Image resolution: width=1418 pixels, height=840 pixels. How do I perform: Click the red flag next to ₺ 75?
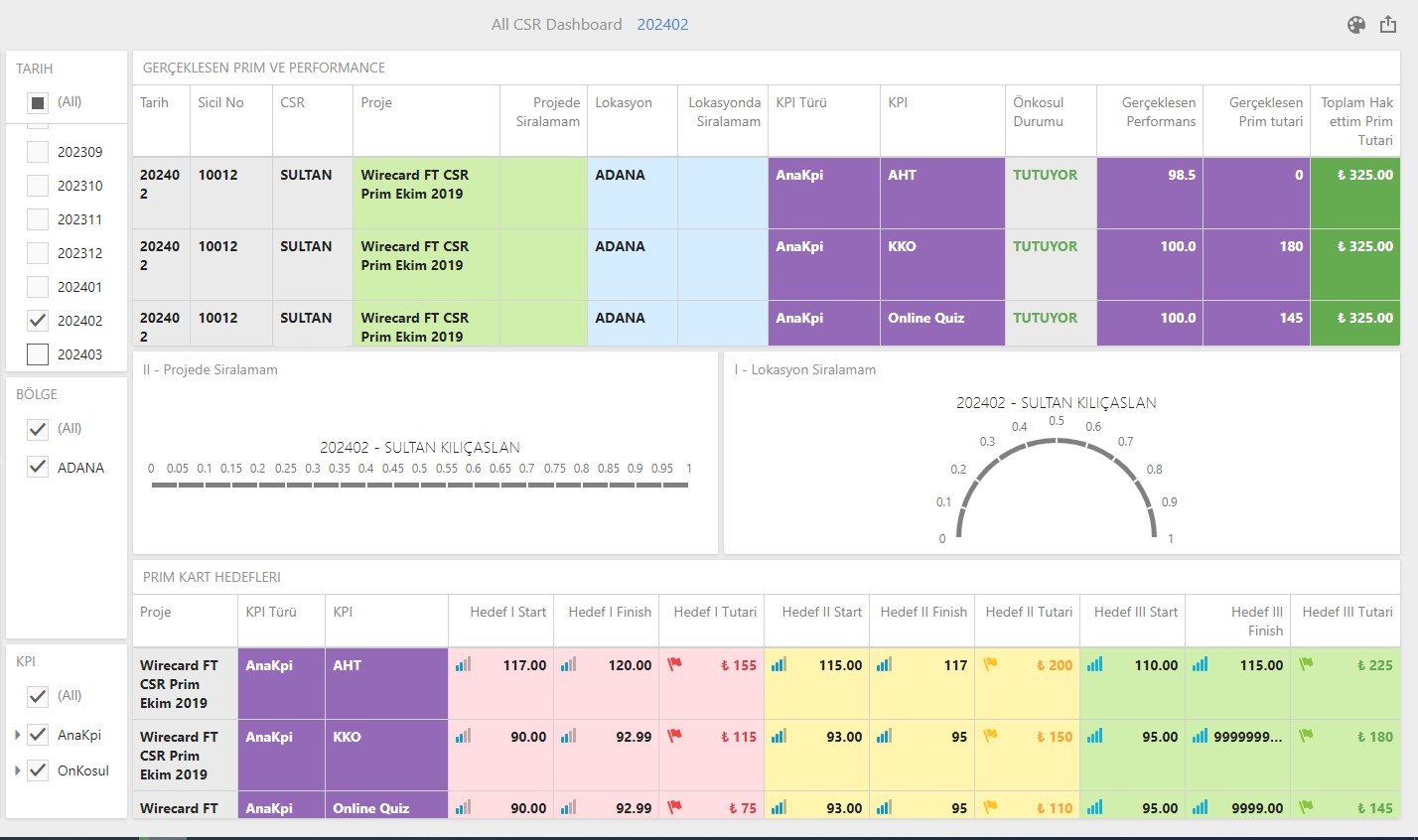[674, 808]
